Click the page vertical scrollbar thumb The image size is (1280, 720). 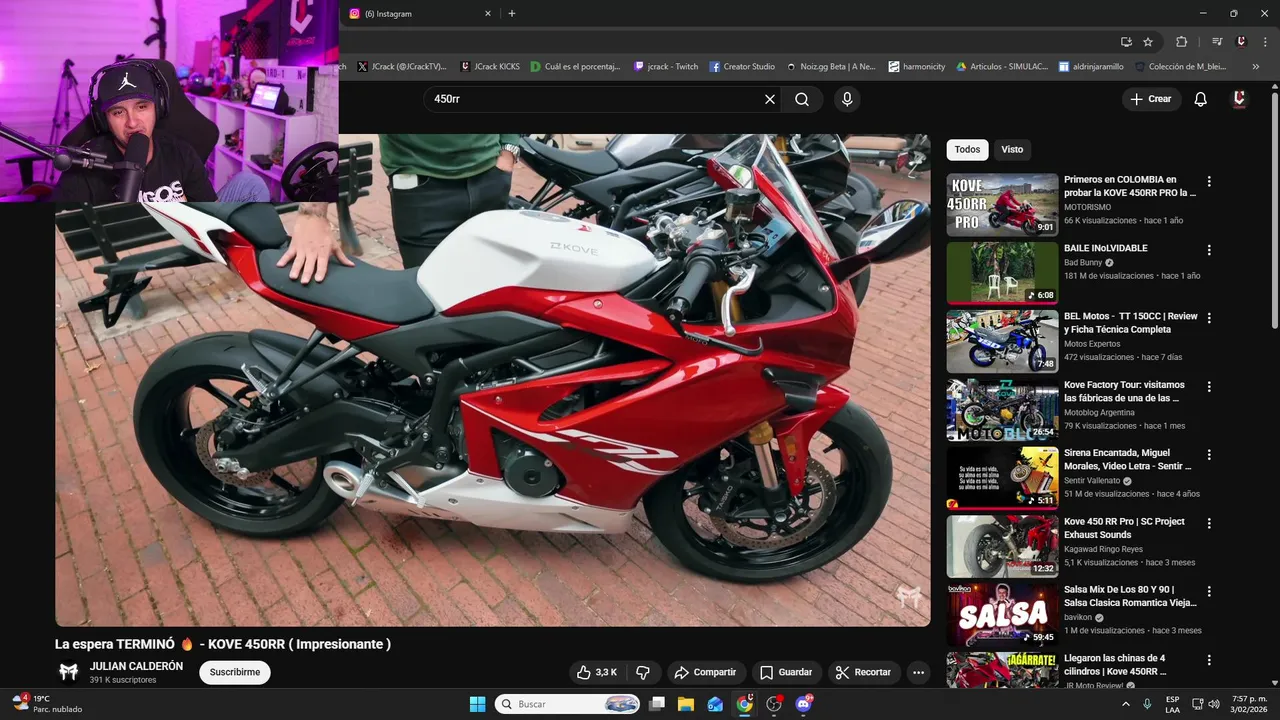1274,210
